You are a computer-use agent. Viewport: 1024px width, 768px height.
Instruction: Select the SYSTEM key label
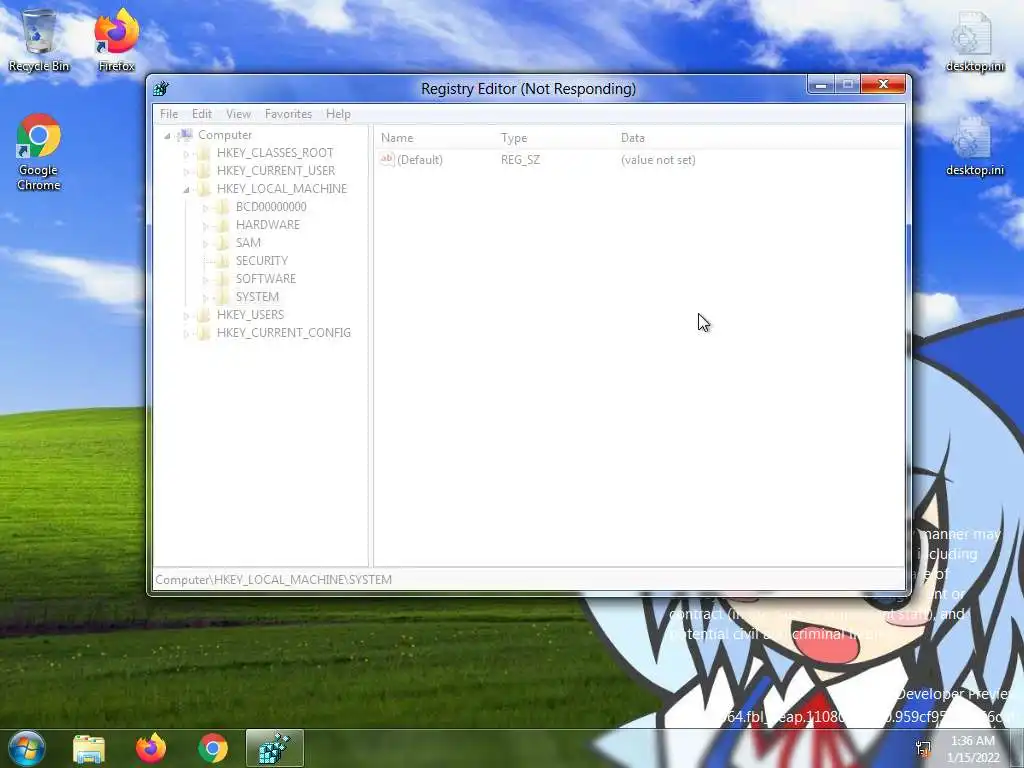point(257,297)
